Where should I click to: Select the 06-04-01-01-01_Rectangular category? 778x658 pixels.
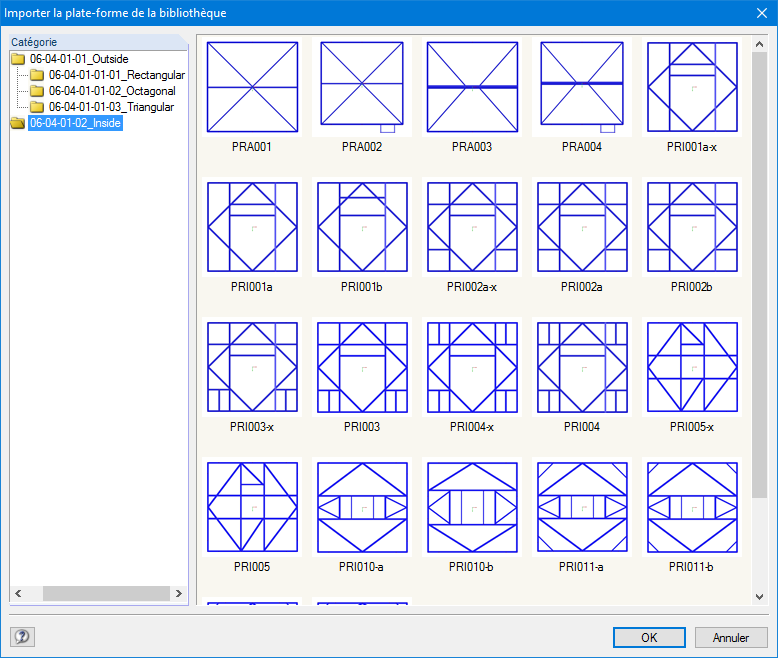click(x=117, y=75)
